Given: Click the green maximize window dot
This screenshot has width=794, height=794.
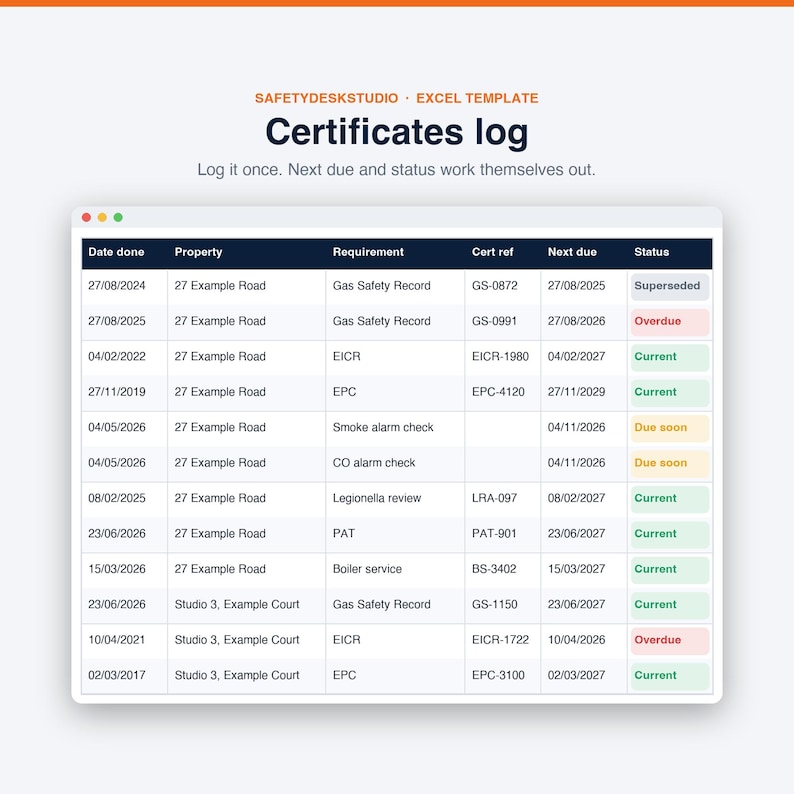Looking at the screenshot, I should pos(118,217).
